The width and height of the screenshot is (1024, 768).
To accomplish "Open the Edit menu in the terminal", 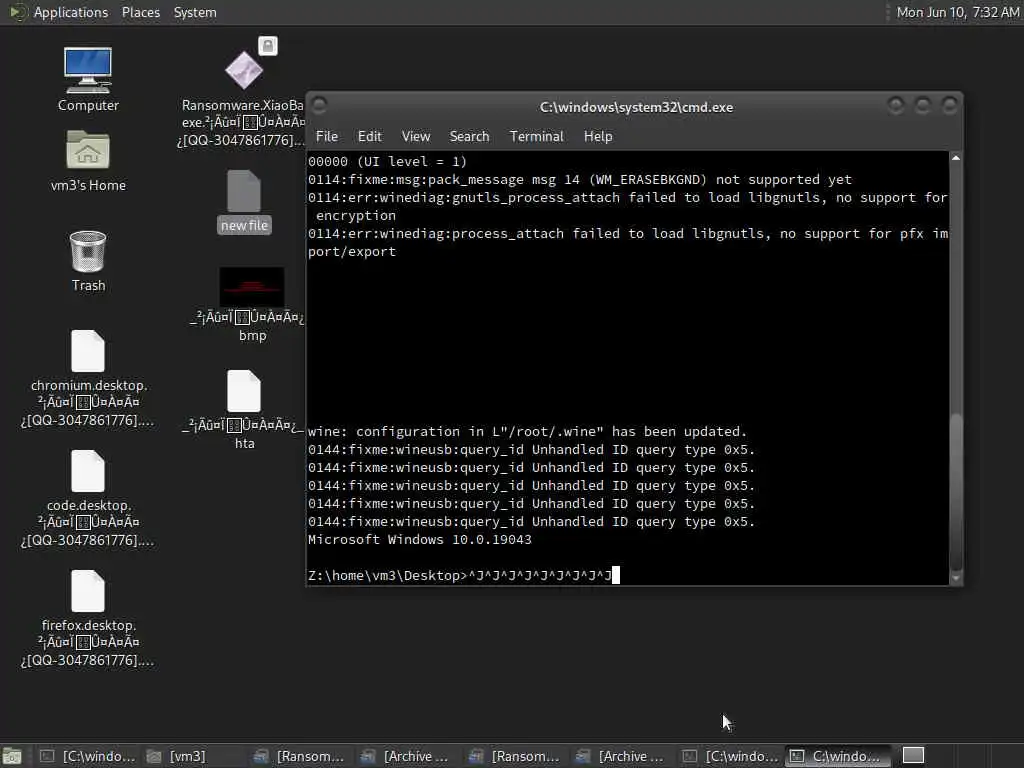I will click(x=370, y=136).
